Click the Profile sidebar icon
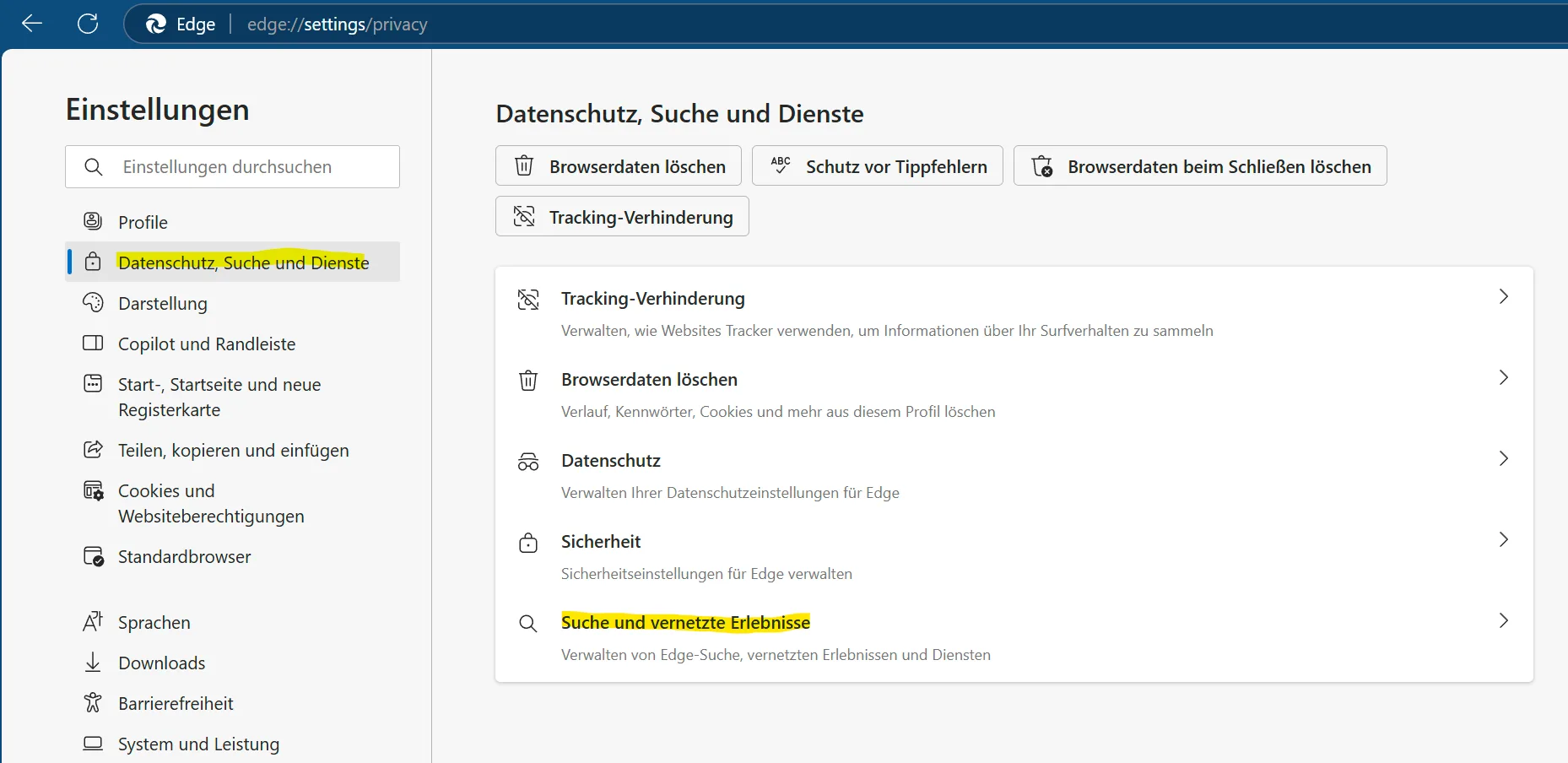 point(93,221)
